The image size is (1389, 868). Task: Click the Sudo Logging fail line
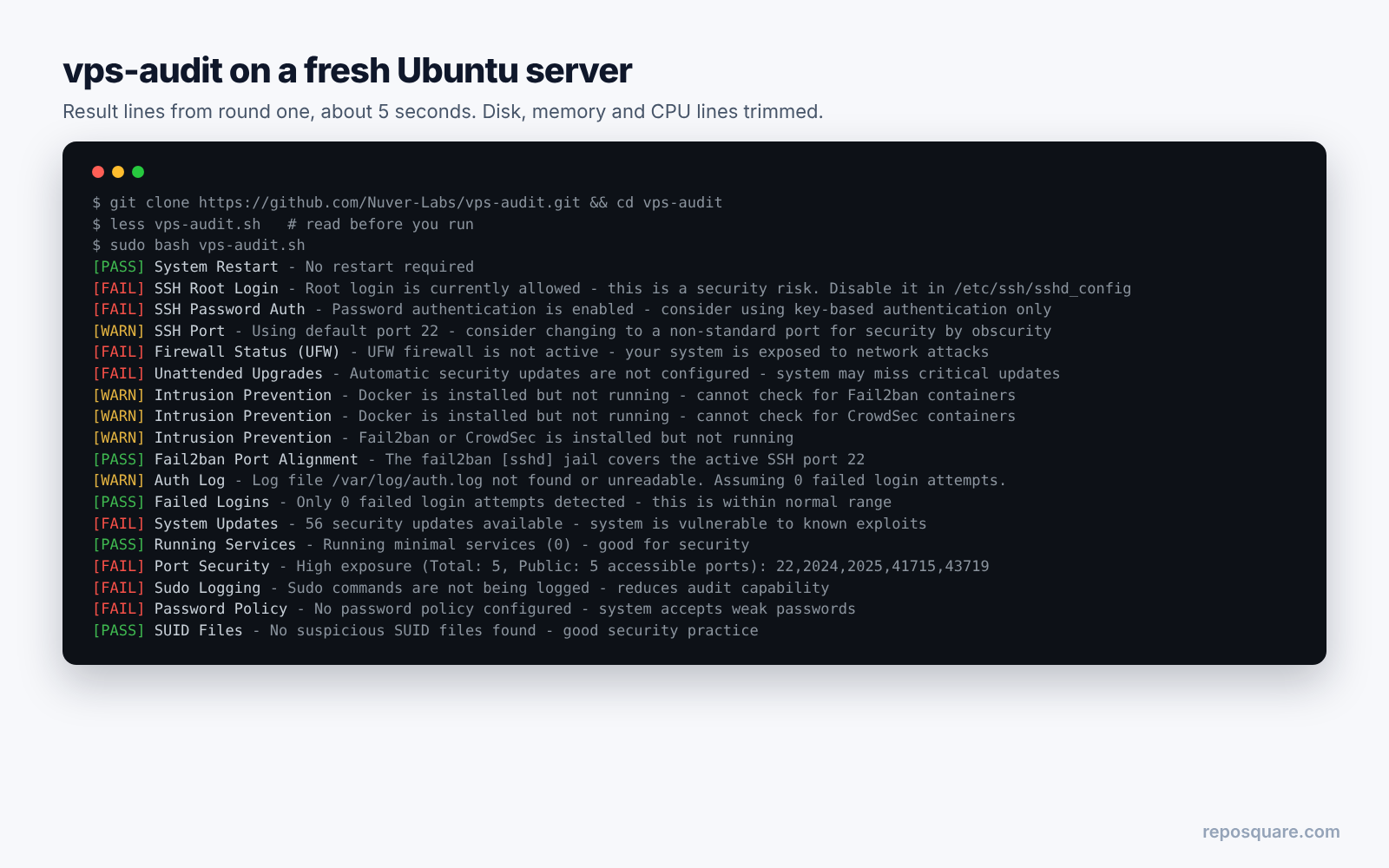click(461, 588)
